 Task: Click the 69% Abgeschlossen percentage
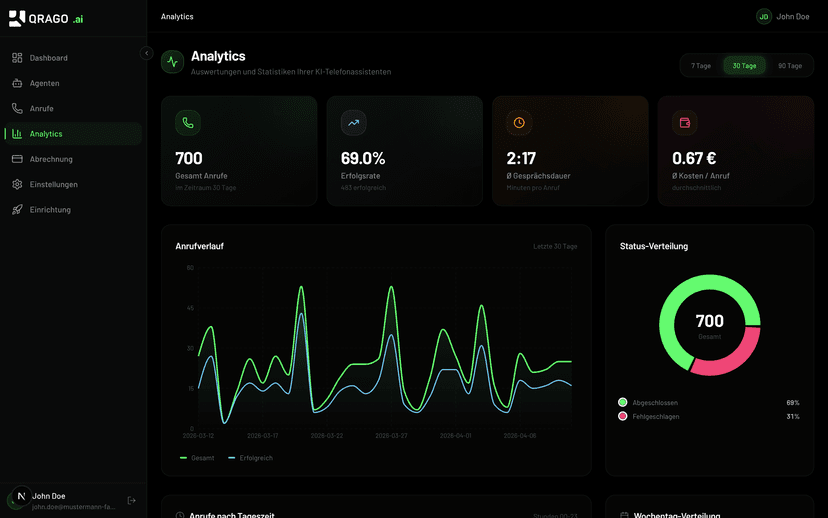793,403
